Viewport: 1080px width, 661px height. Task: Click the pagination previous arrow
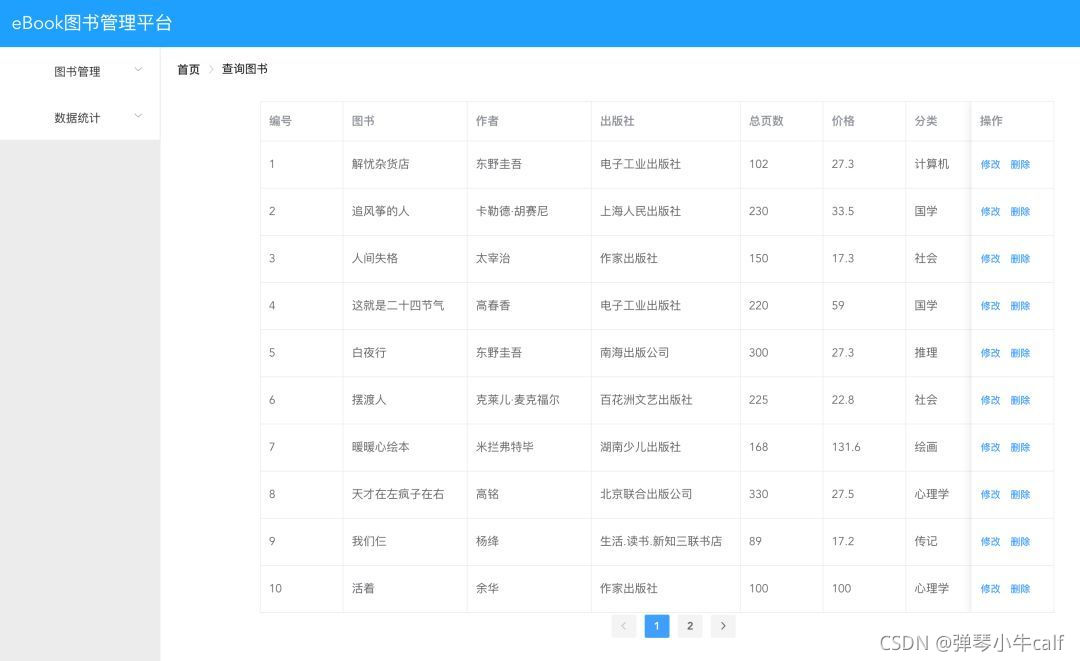click(x=623, y=625)
